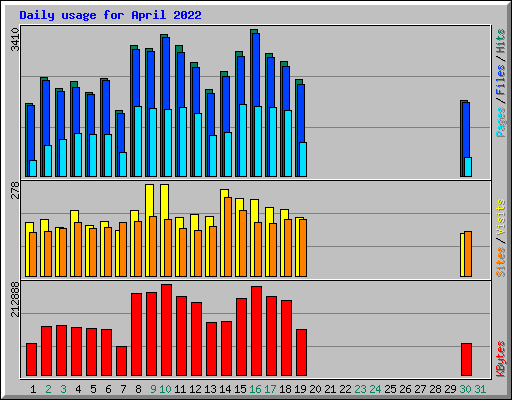Click day 15 on the date axis

coord(240,389)
